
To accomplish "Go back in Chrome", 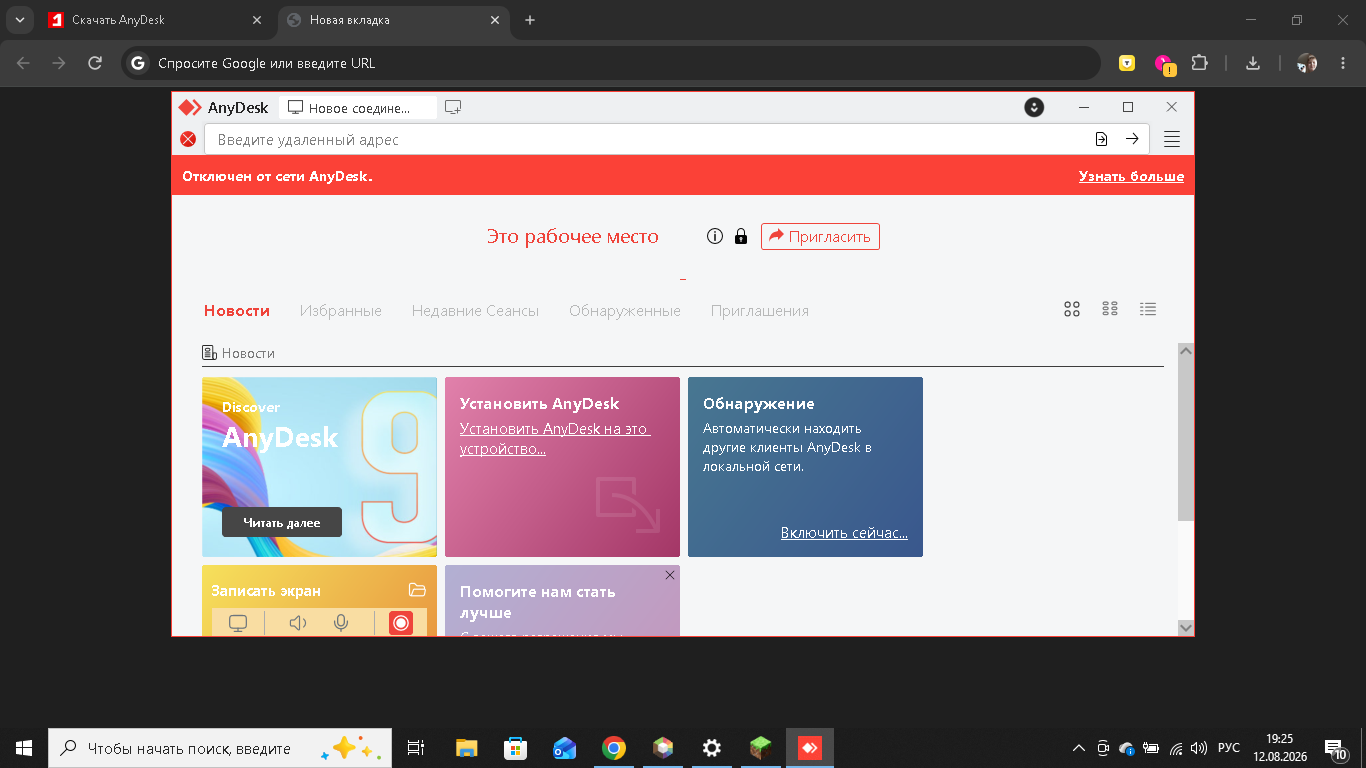I will coord(23,63).
